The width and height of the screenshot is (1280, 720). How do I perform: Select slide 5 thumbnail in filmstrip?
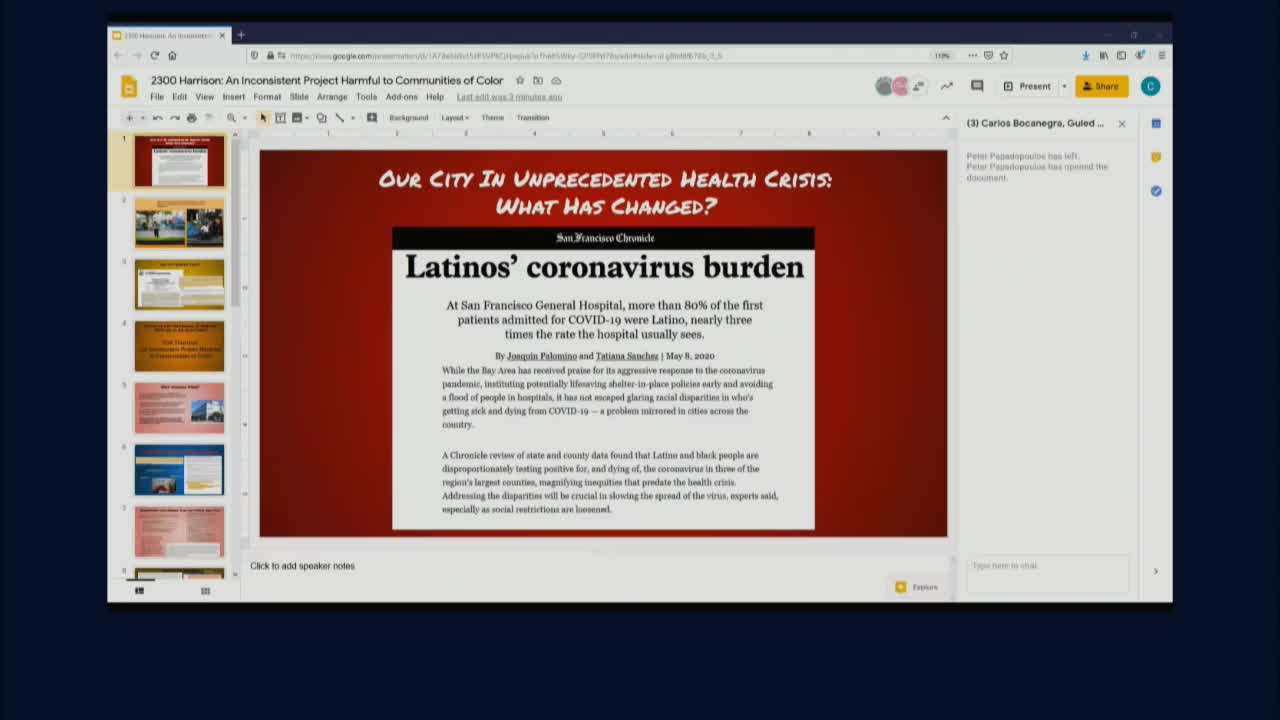click(180, 407)
